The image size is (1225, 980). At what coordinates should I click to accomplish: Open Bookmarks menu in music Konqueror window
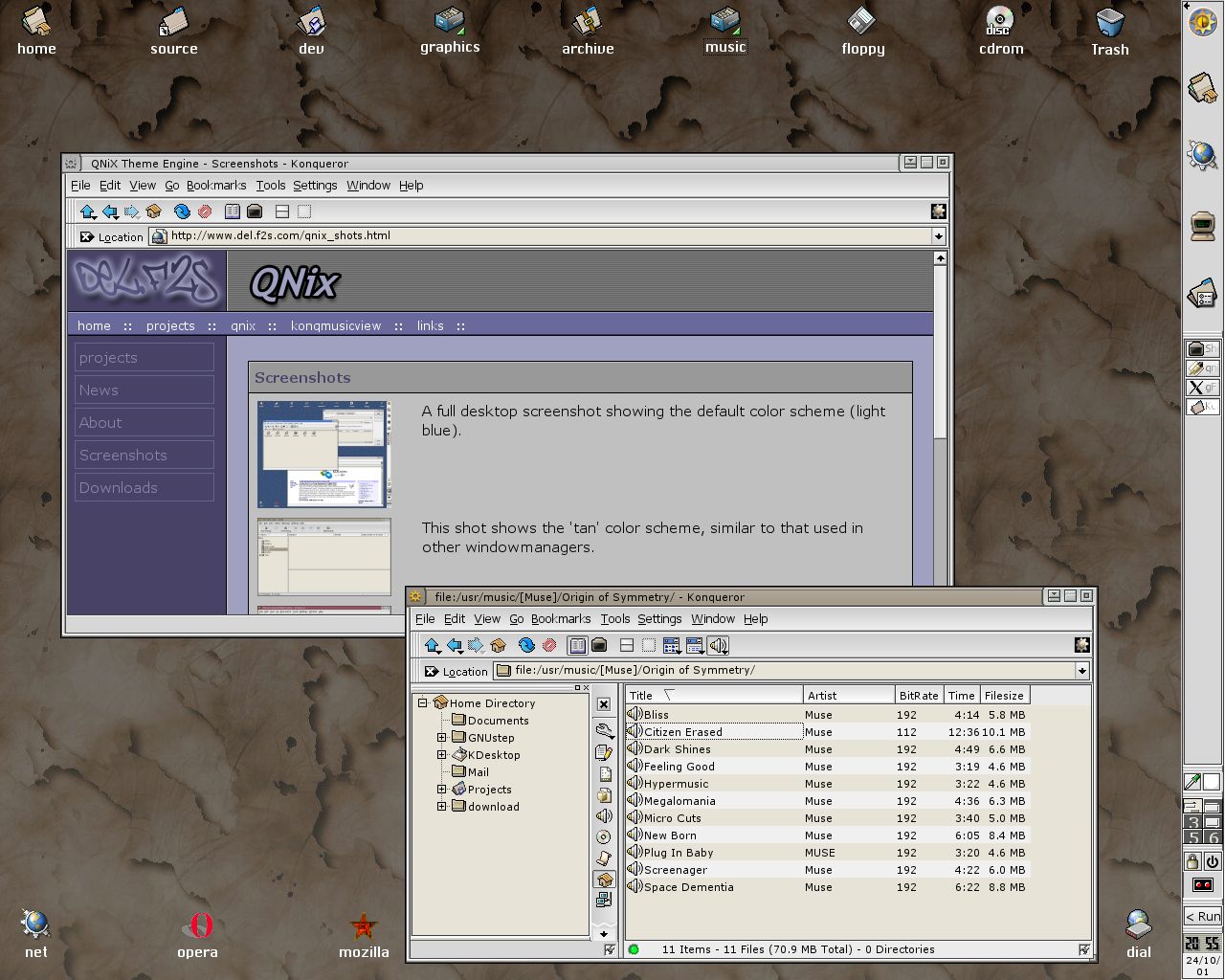tap(561, 619)
